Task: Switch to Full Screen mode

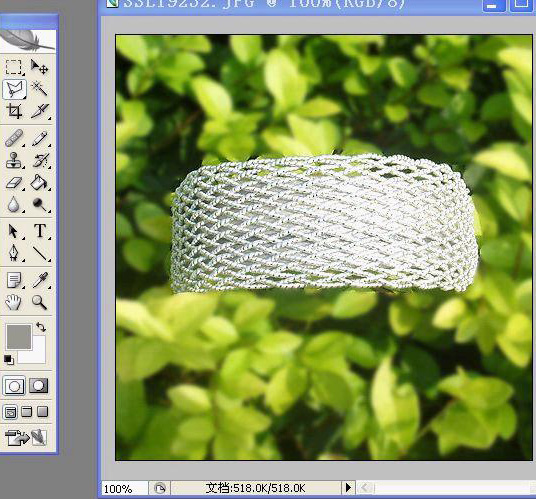Action: point(42,412)
